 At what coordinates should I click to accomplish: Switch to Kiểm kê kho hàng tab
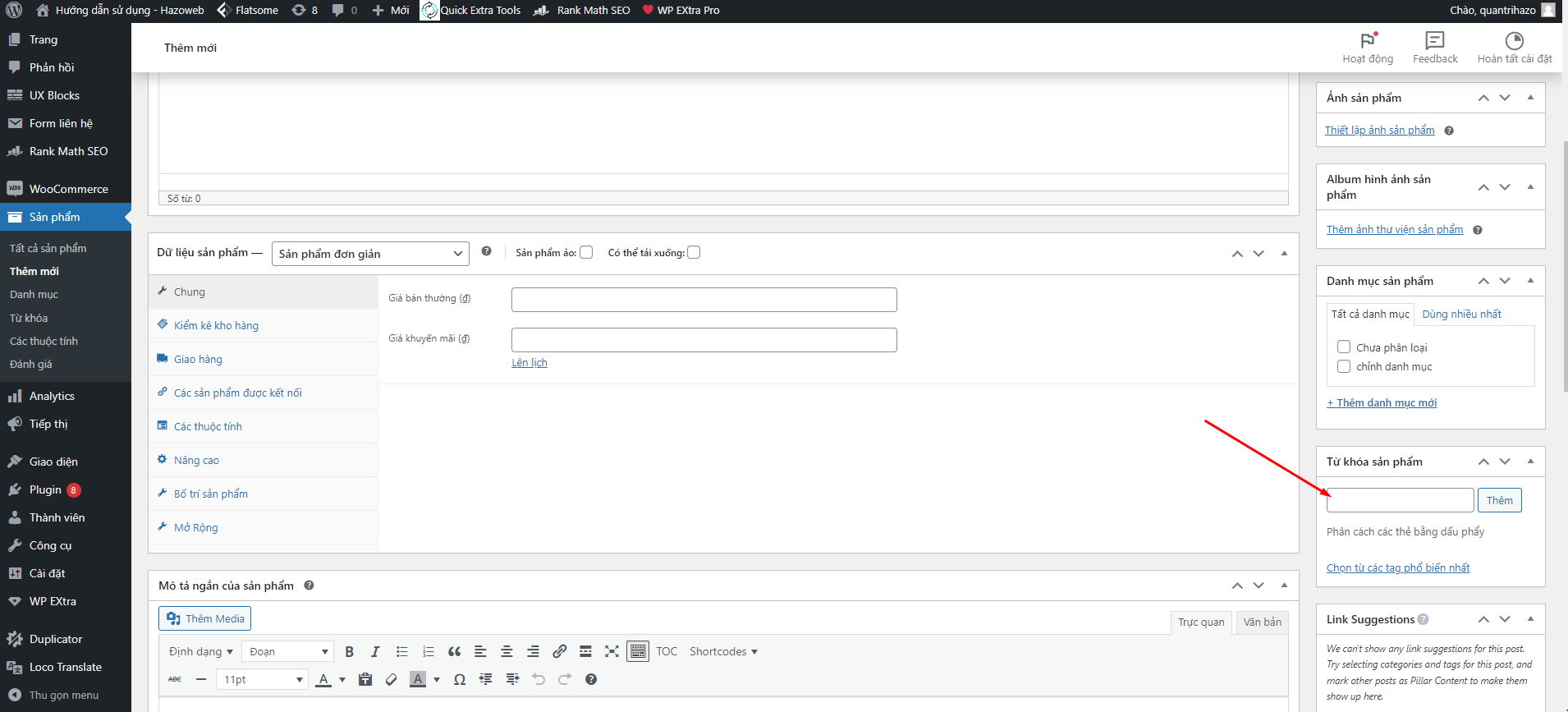tap(216, 325)
